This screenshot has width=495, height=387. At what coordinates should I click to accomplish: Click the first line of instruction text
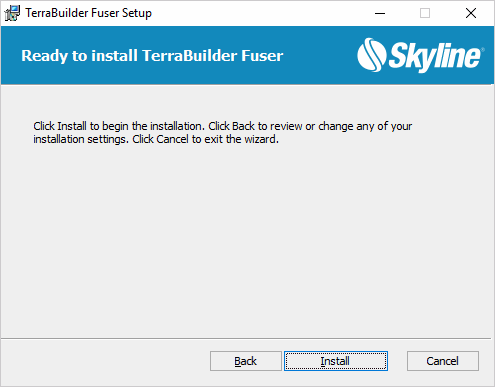(x=223, y=126)
